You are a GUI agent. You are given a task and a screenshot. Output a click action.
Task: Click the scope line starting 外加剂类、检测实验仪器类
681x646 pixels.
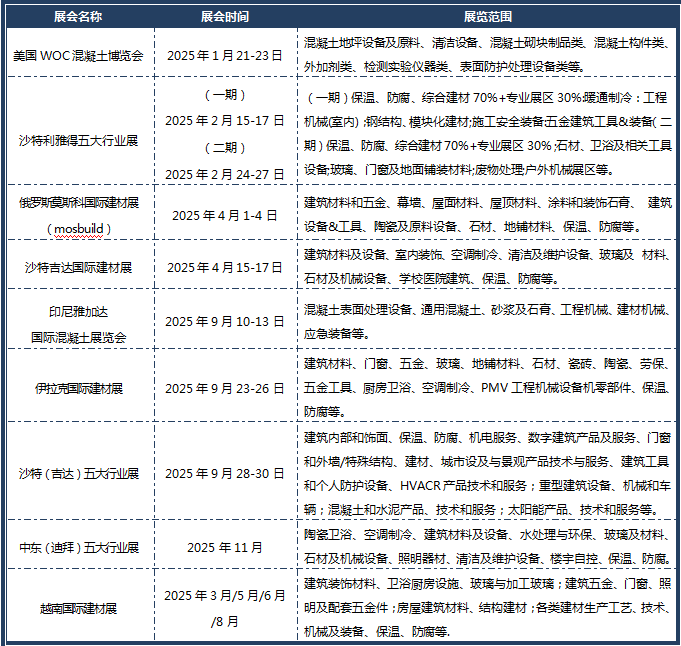[446, 66]
